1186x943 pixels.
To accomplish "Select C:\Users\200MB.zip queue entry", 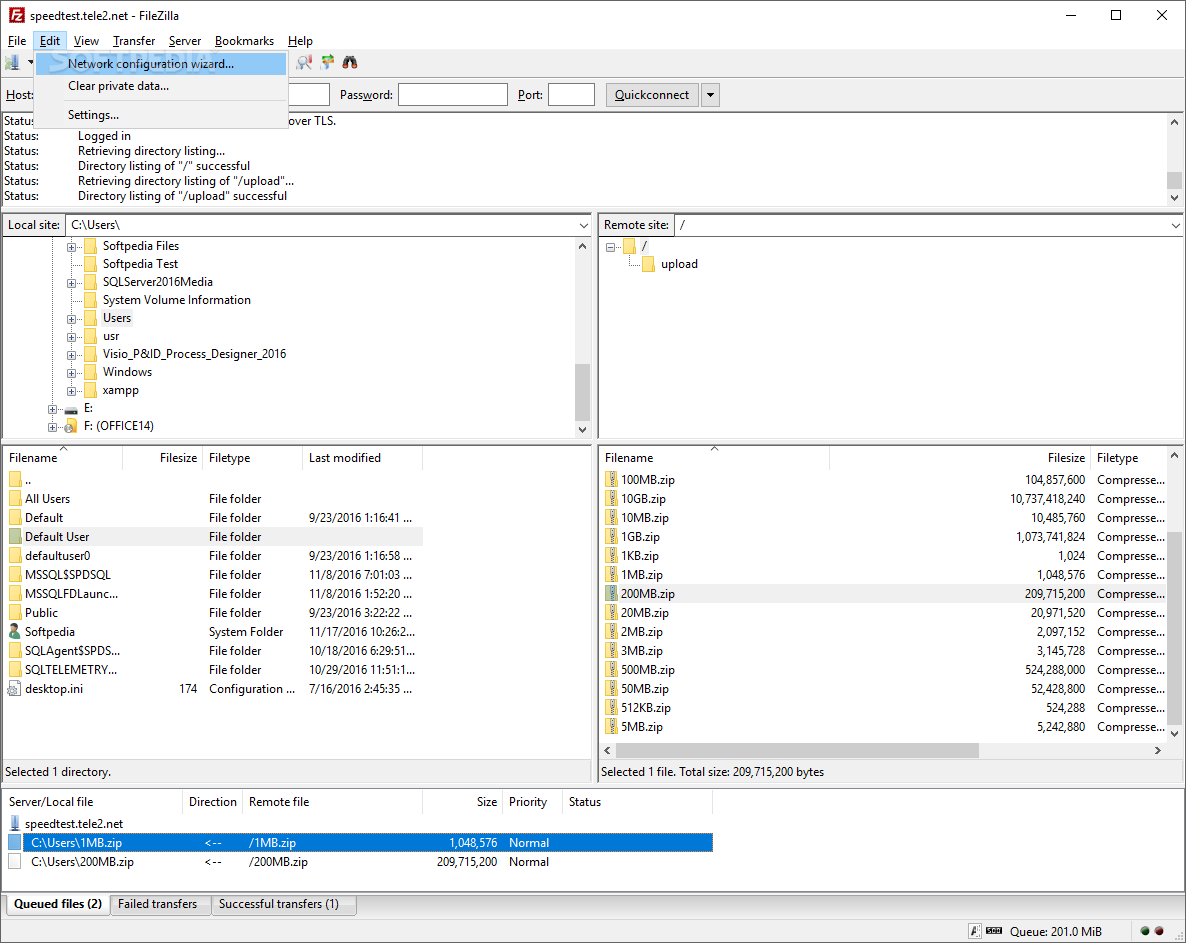I will pyautogui.click(x=360, y=861).
